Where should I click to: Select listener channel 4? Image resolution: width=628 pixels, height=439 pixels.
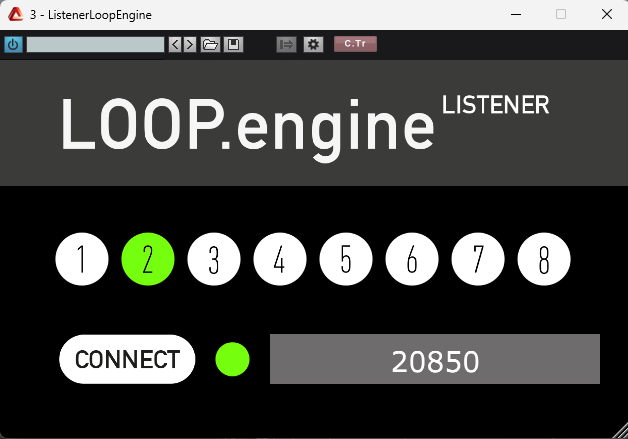tap(280, 259)
